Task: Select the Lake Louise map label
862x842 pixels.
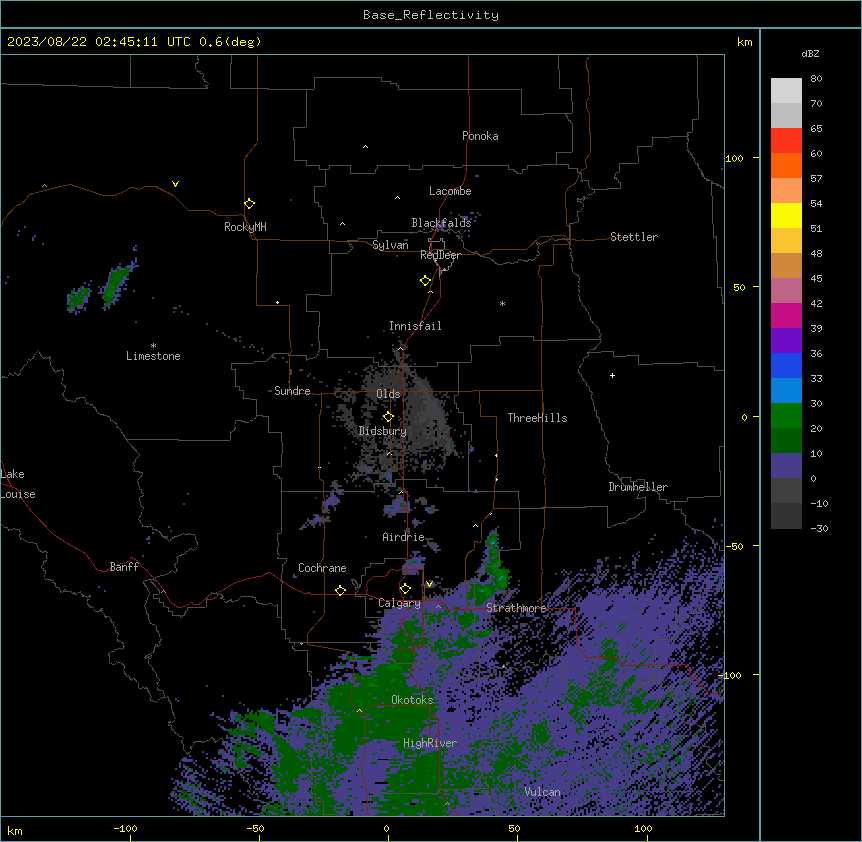Action: tap(18, 484)
